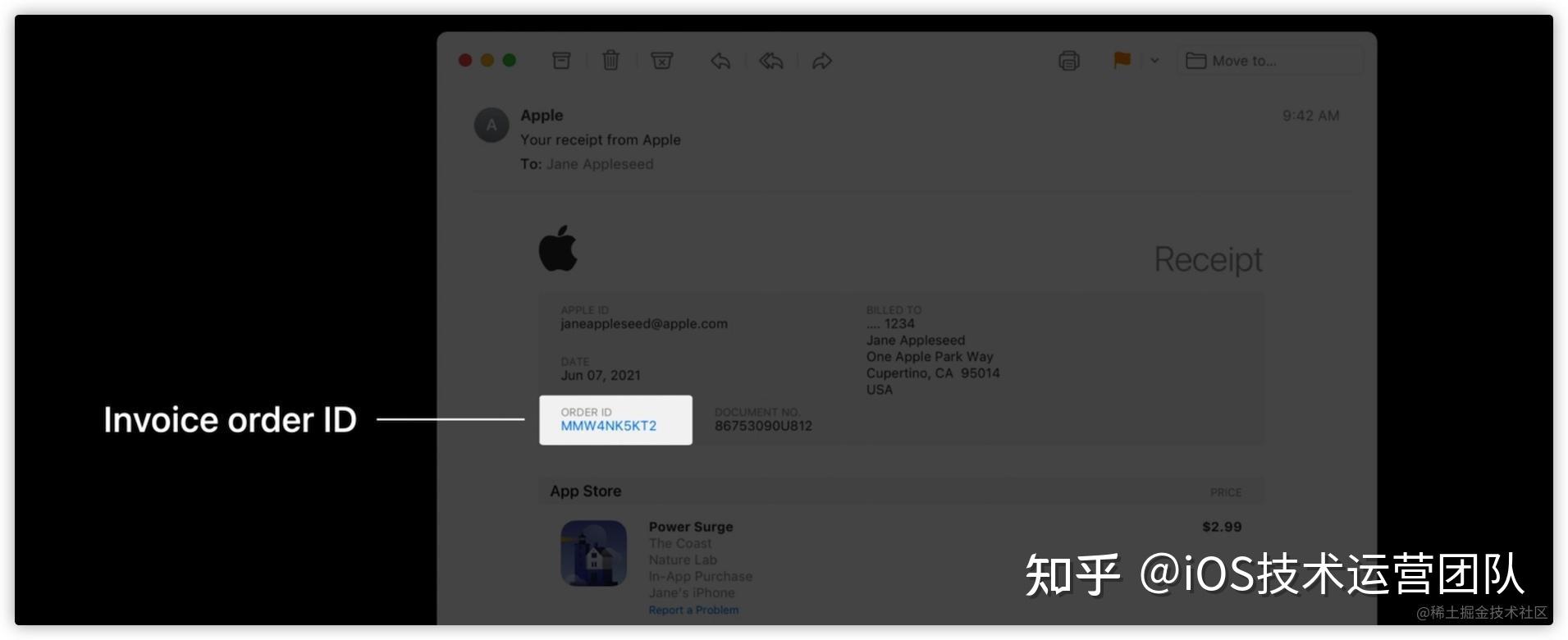Click the 'Receipt' heading
Viewport: 1568px width, 640px height.
[1208, 259]
